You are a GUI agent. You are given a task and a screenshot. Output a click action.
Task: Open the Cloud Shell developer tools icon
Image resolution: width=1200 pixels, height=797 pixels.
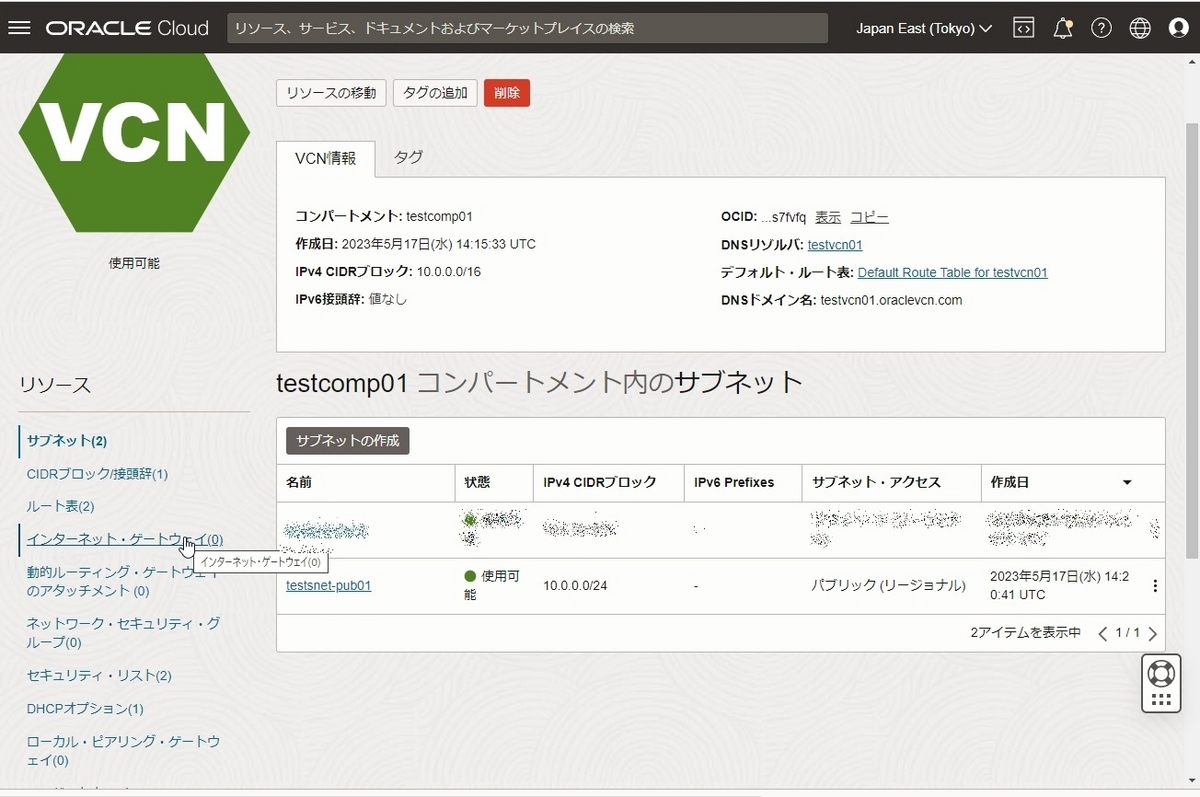[x=1023, y=27]
